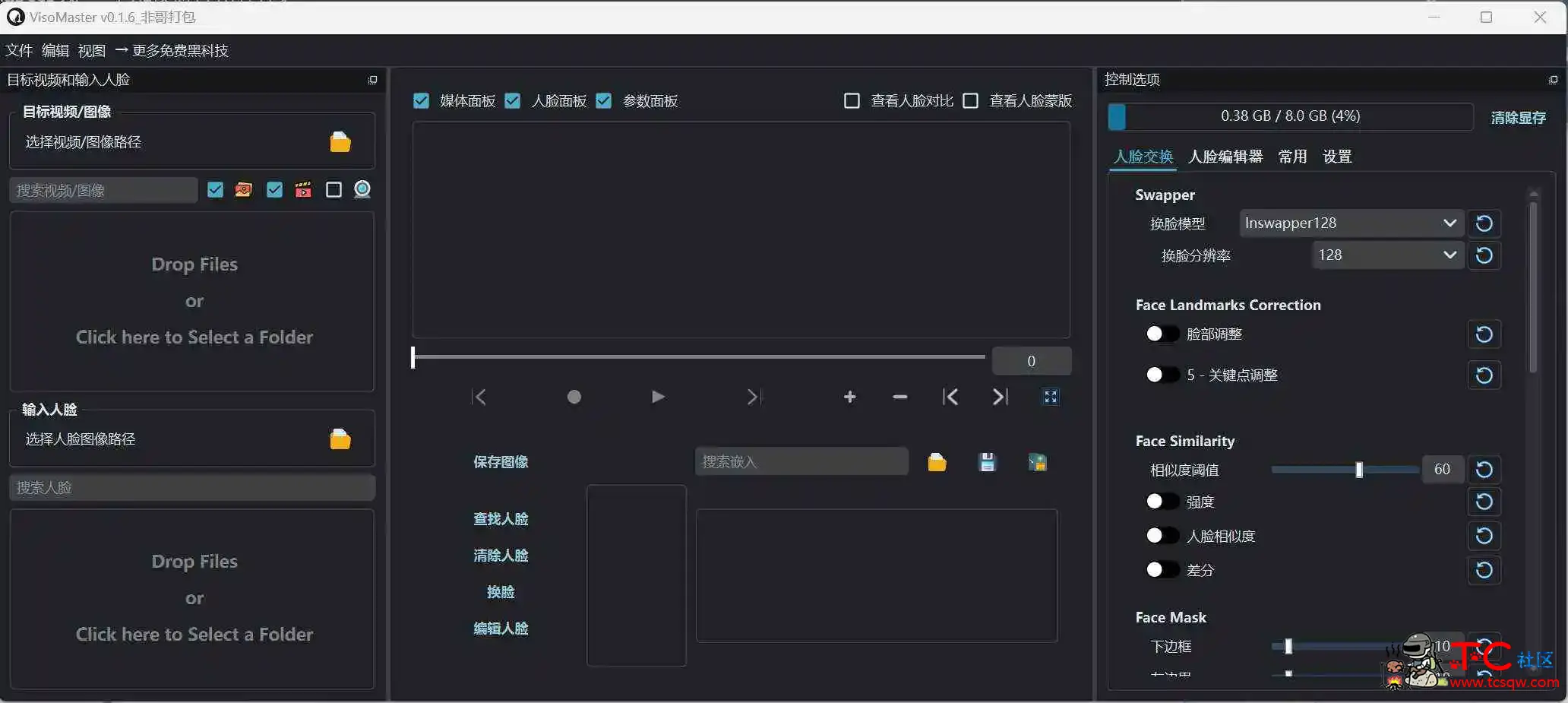
Task: Enable the 强度 switch
Action: (x=1162, y=502)
